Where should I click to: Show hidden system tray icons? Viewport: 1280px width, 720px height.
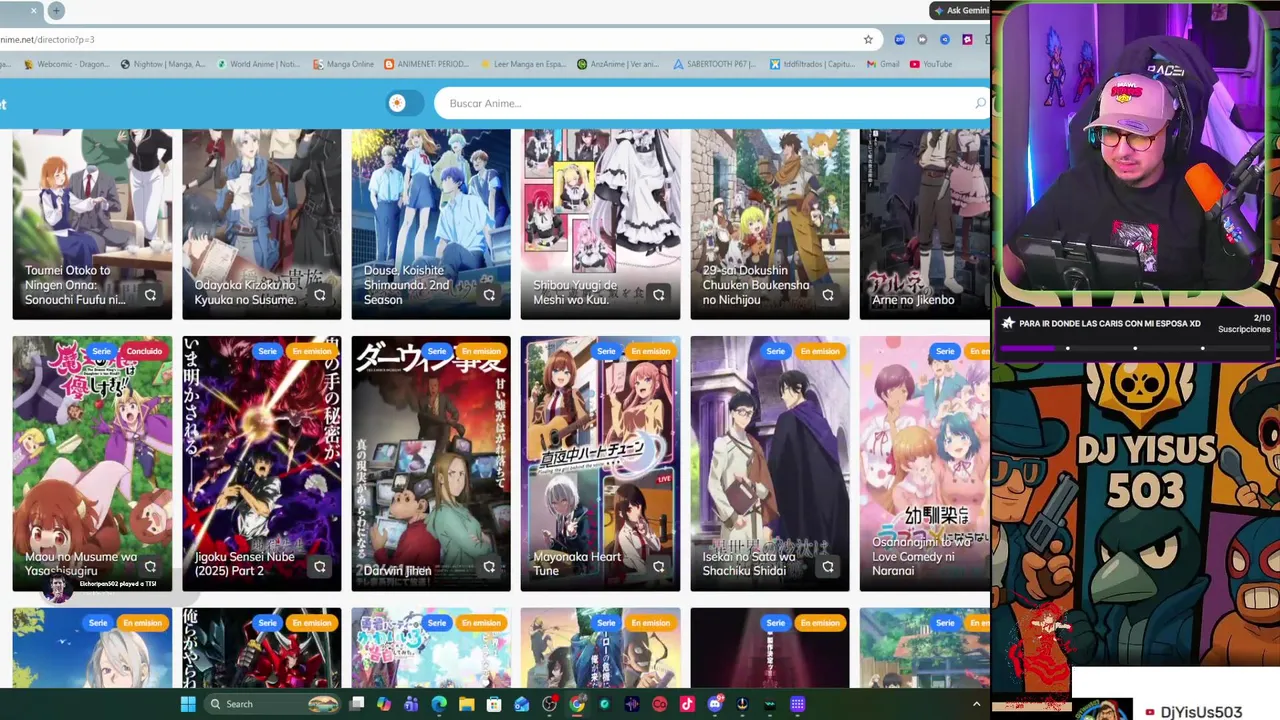click(976, 704)
